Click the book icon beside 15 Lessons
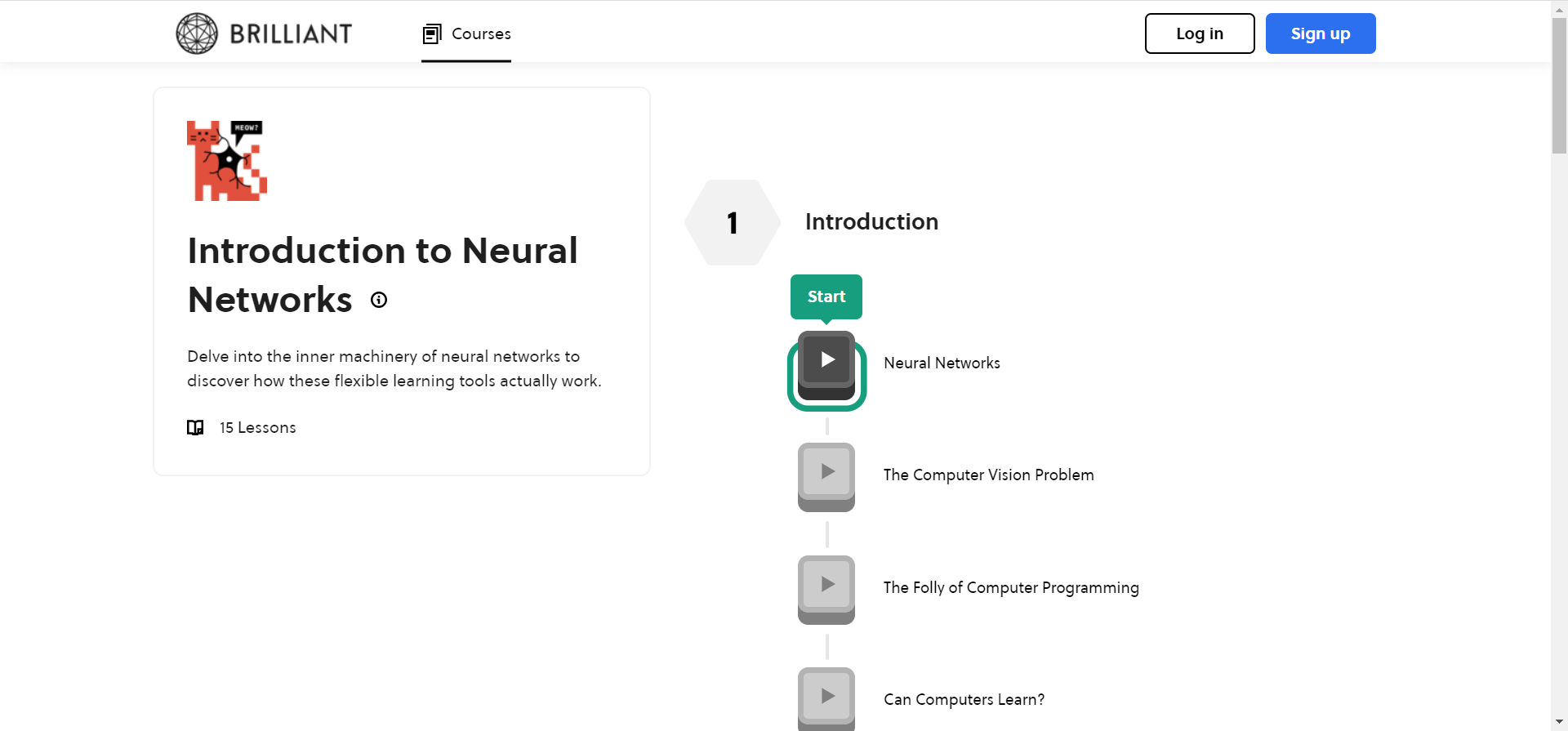This screenshot has width=1568, height=731. (195, 427)
